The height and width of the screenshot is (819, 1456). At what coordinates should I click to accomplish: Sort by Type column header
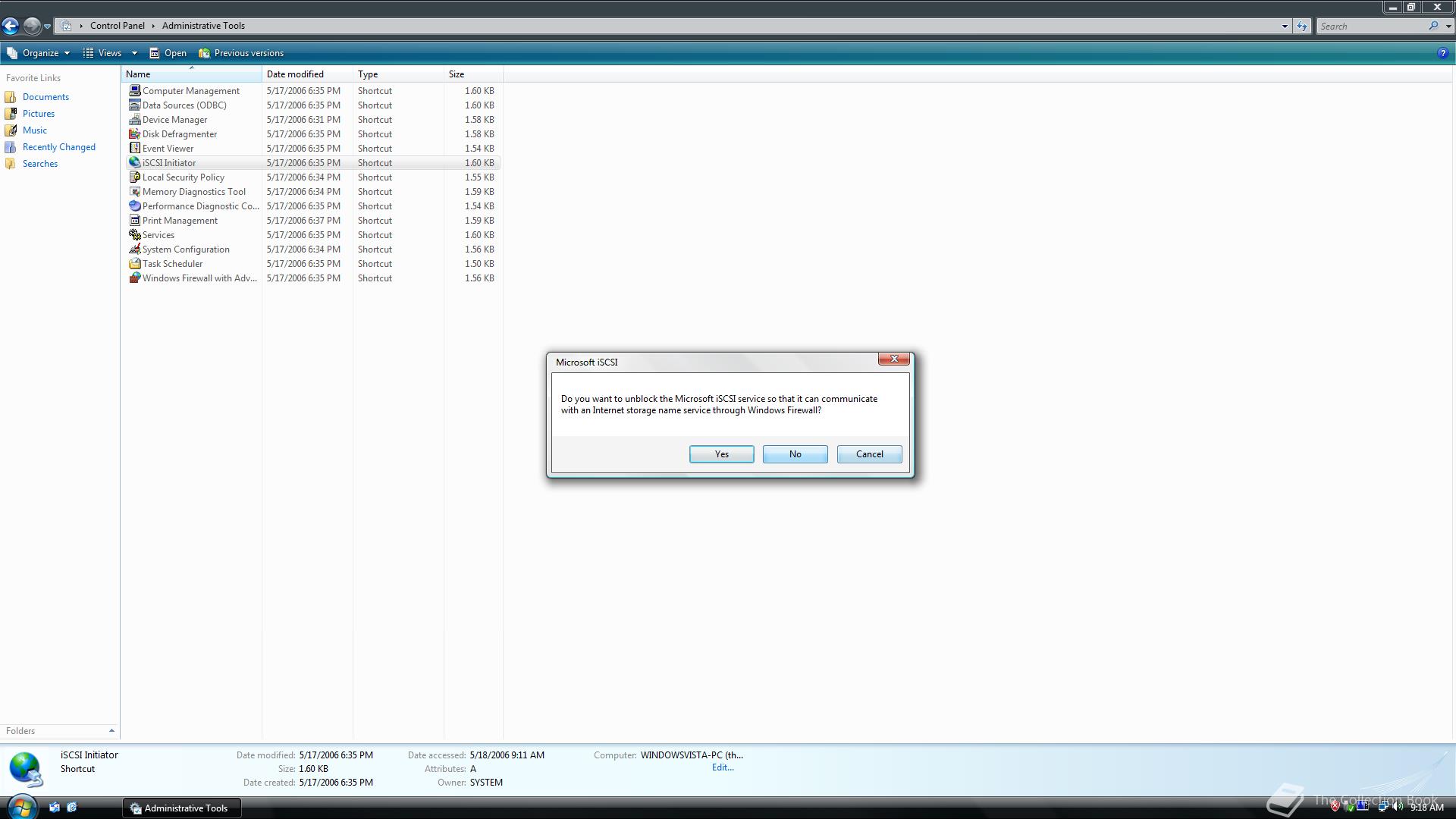398,74
